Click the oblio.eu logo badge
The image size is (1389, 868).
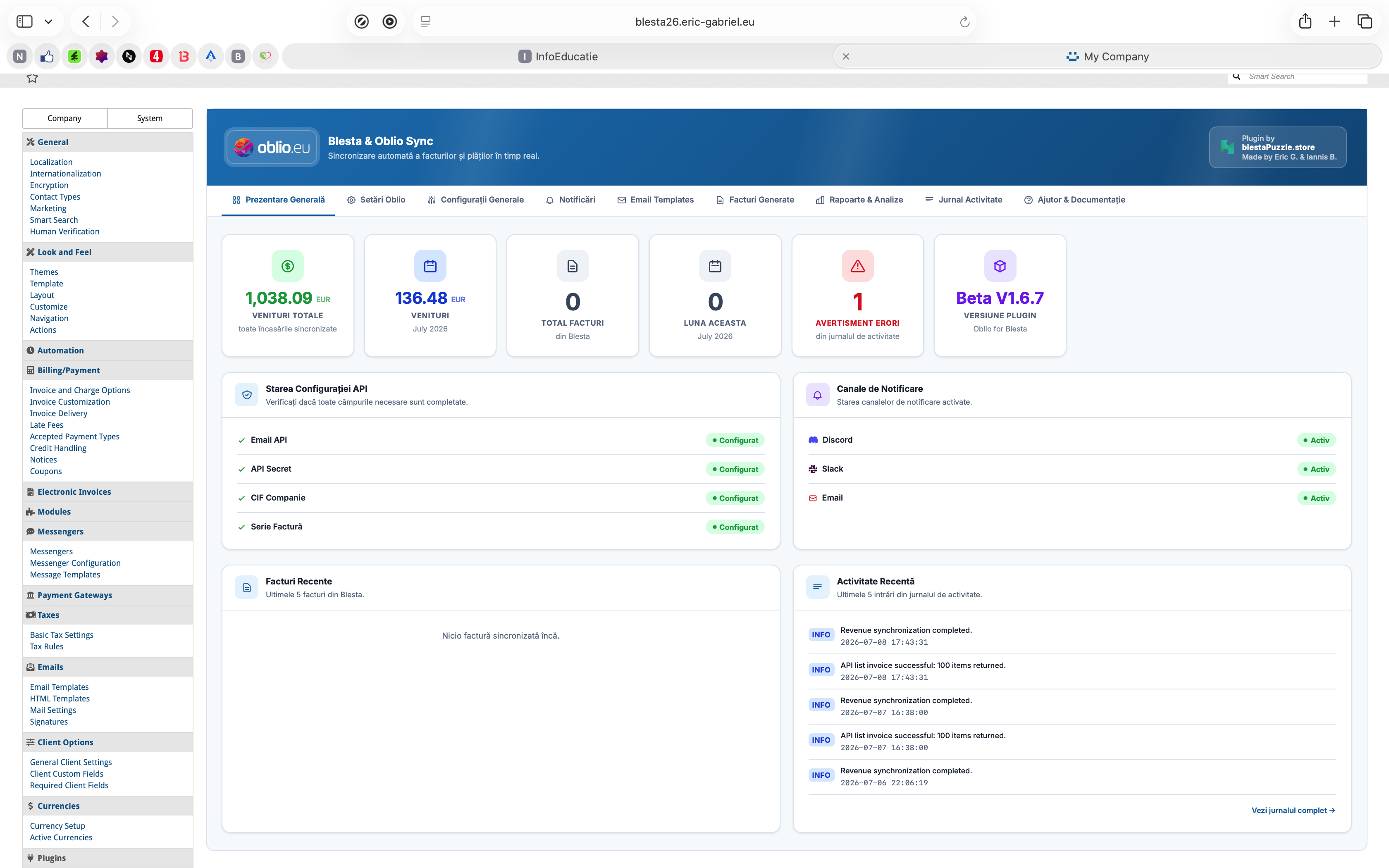(272, 147)
